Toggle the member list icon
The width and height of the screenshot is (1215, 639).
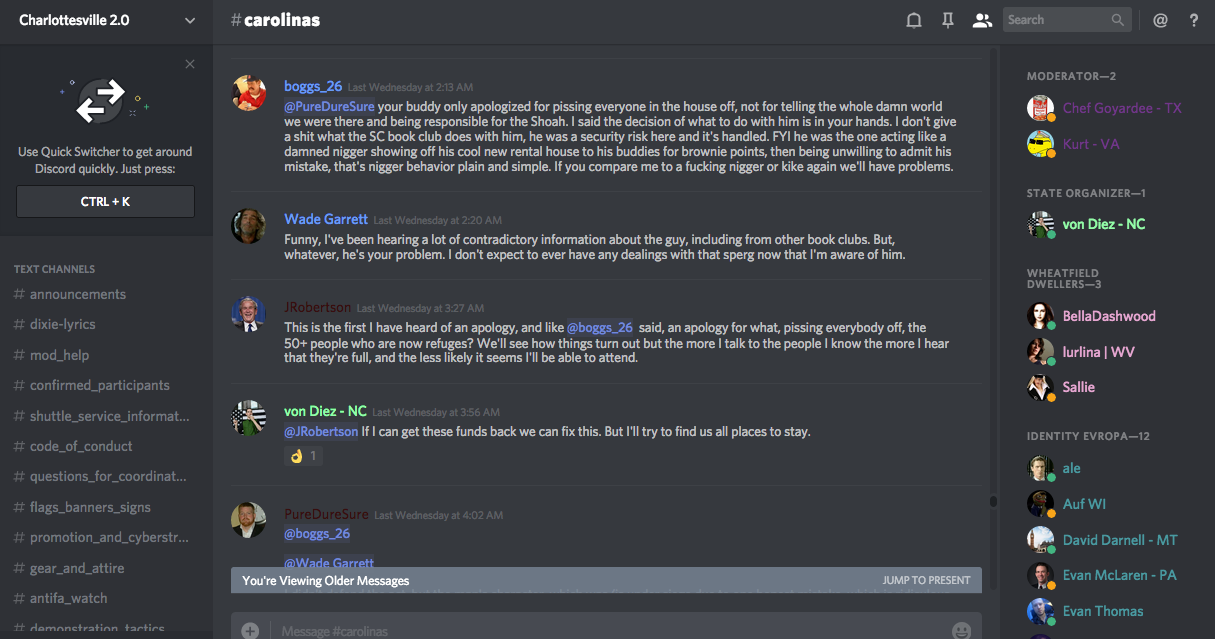(x=982, y=20)
